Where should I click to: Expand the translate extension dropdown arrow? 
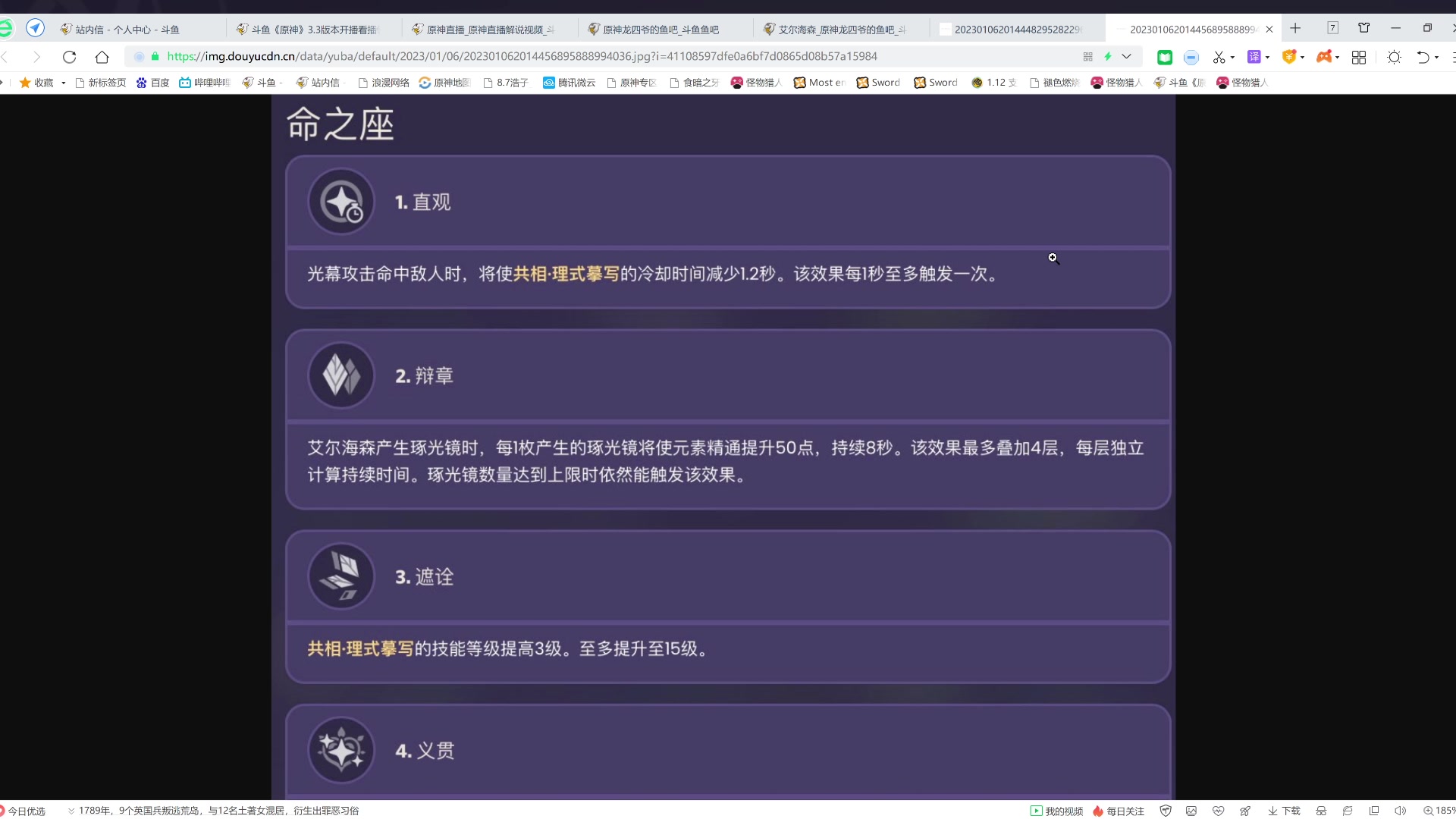(x=1267, y=58)
